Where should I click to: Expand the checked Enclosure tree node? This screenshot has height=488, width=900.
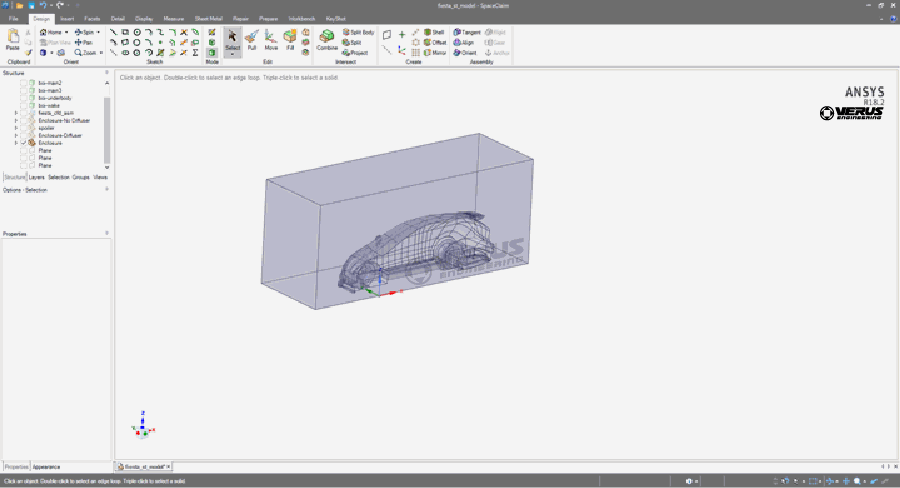tap(16, 142)
